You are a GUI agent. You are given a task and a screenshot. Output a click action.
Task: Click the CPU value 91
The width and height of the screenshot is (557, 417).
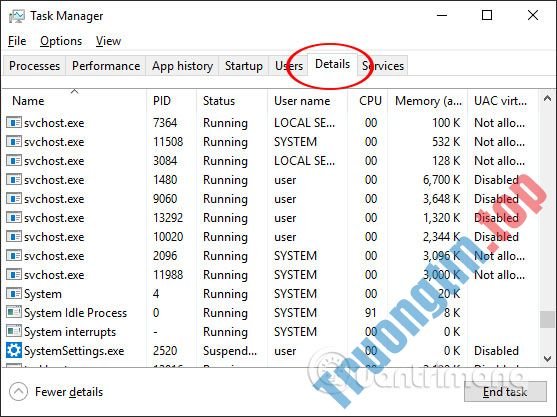[371, 313]
